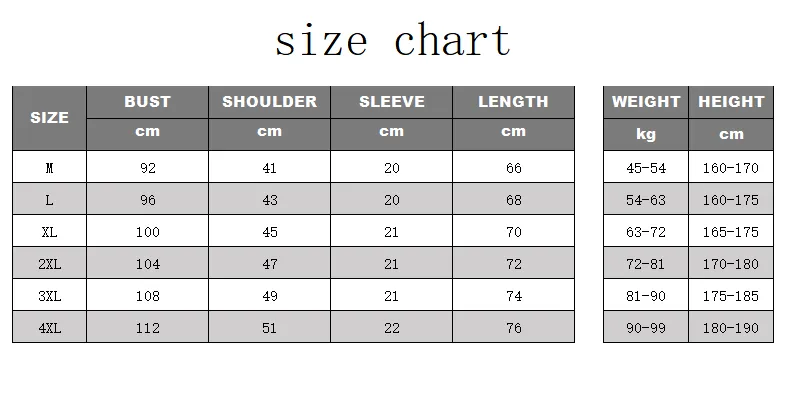
Task: Click the bust value 100
Action: pyautogui.click(x=147, y=232)
